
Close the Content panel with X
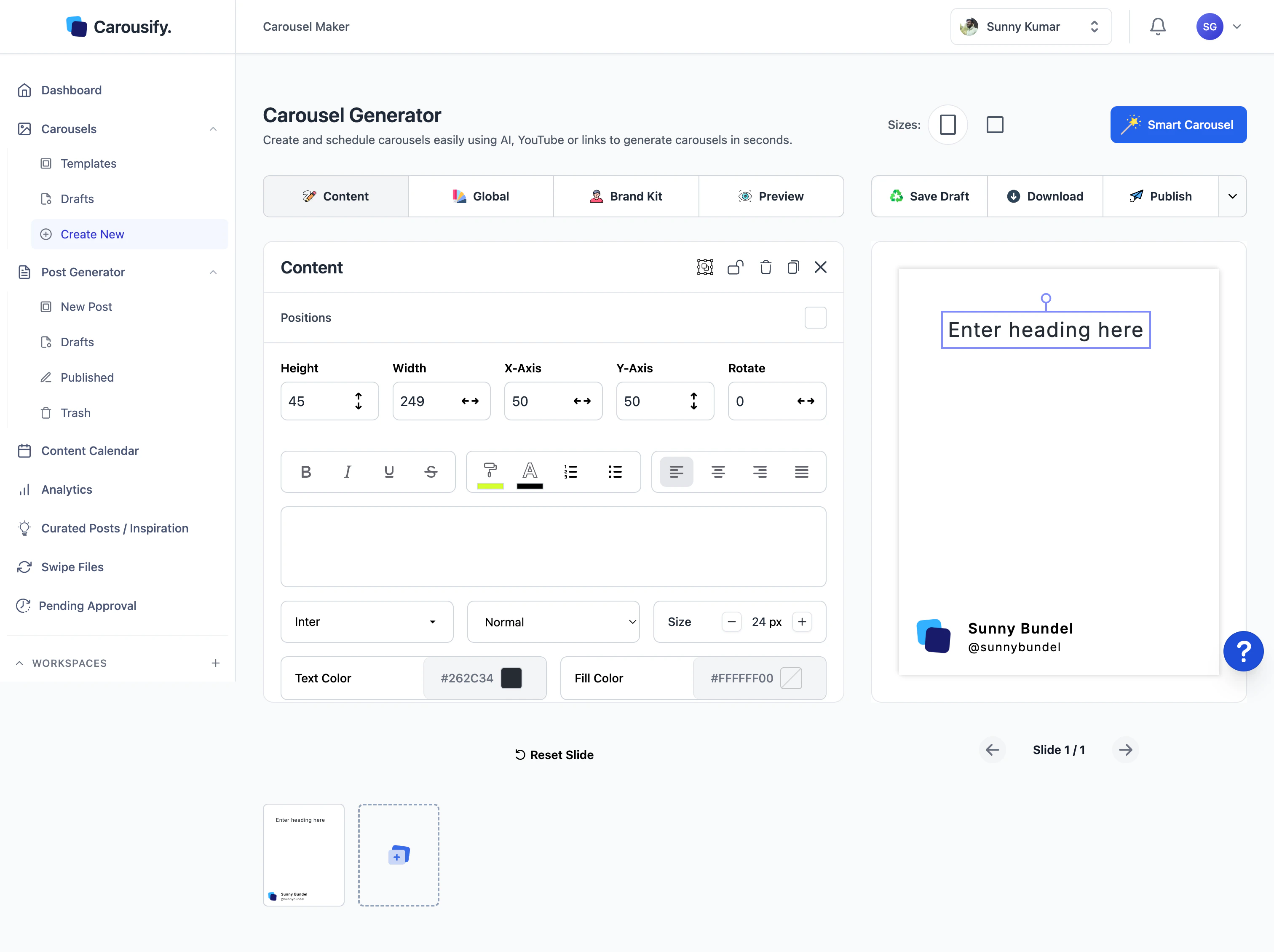click(x=821, y=267)
